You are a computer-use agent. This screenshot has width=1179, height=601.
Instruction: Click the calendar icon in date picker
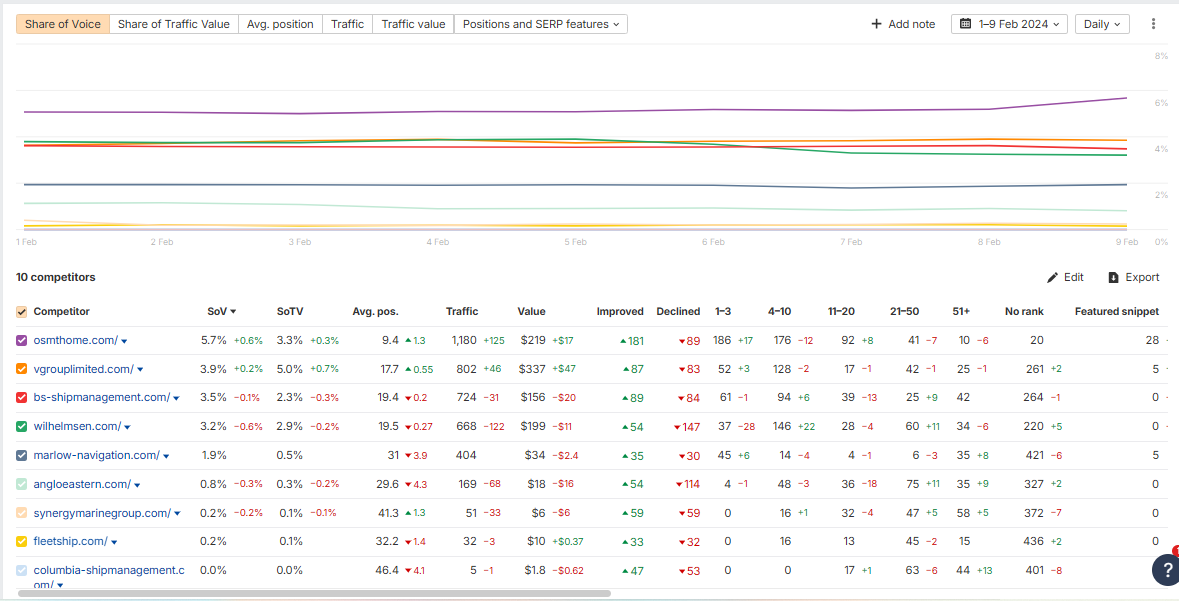click(966, 24)
